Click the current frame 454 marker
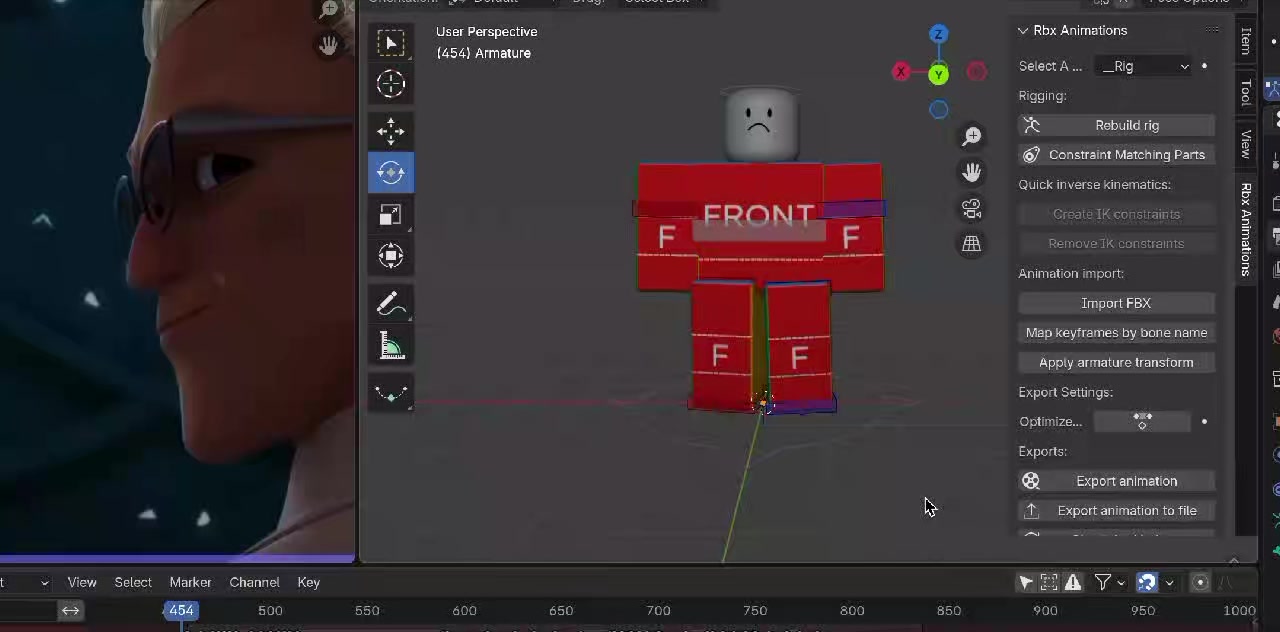This screenshot has width=1280, height=632. [181, 610]
